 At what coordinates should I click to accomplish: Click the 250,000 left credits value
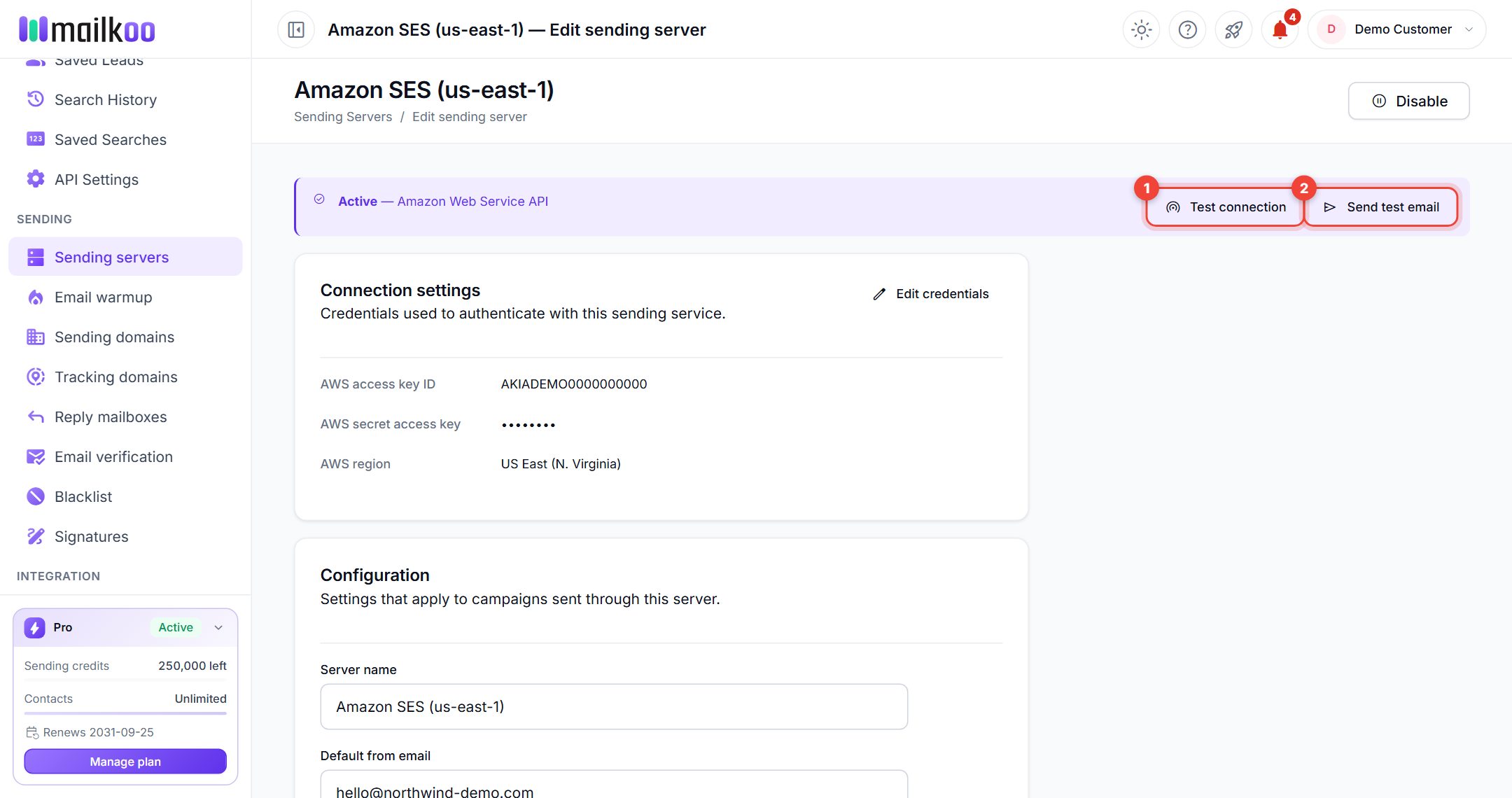click(x=192, y=666)
